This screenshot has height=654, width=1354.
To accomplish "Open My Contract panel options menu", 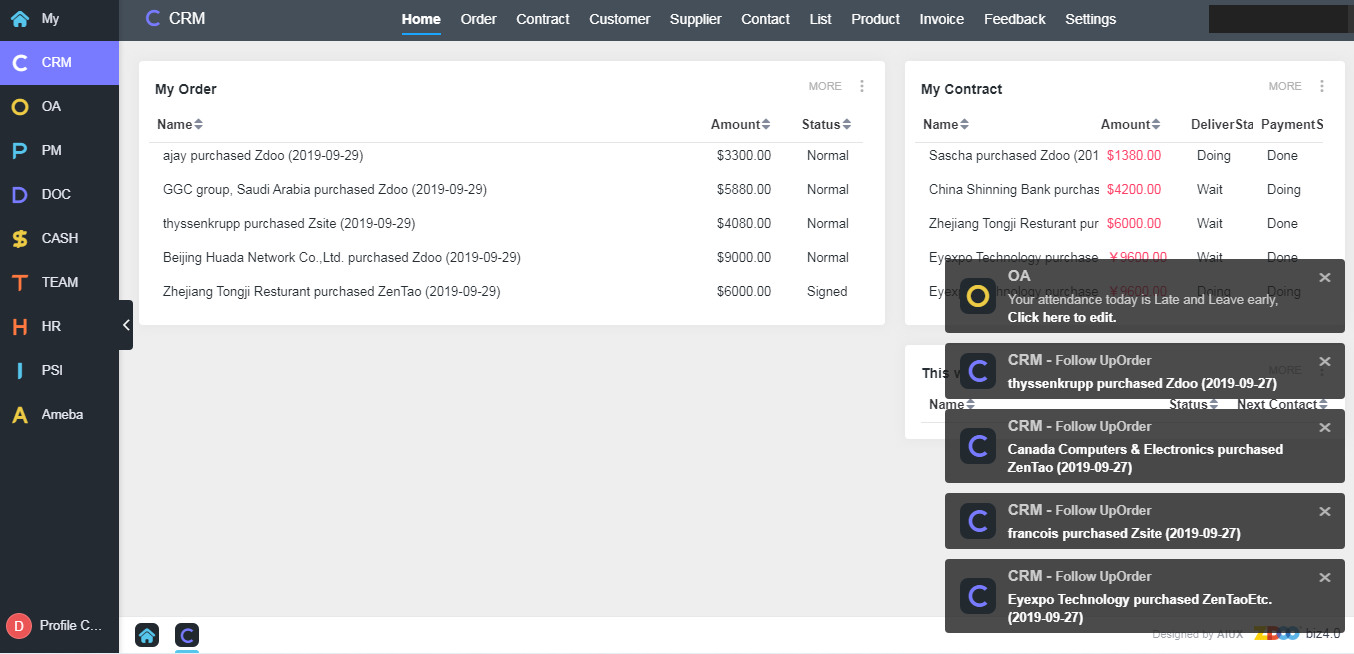I will point(1322,87).
